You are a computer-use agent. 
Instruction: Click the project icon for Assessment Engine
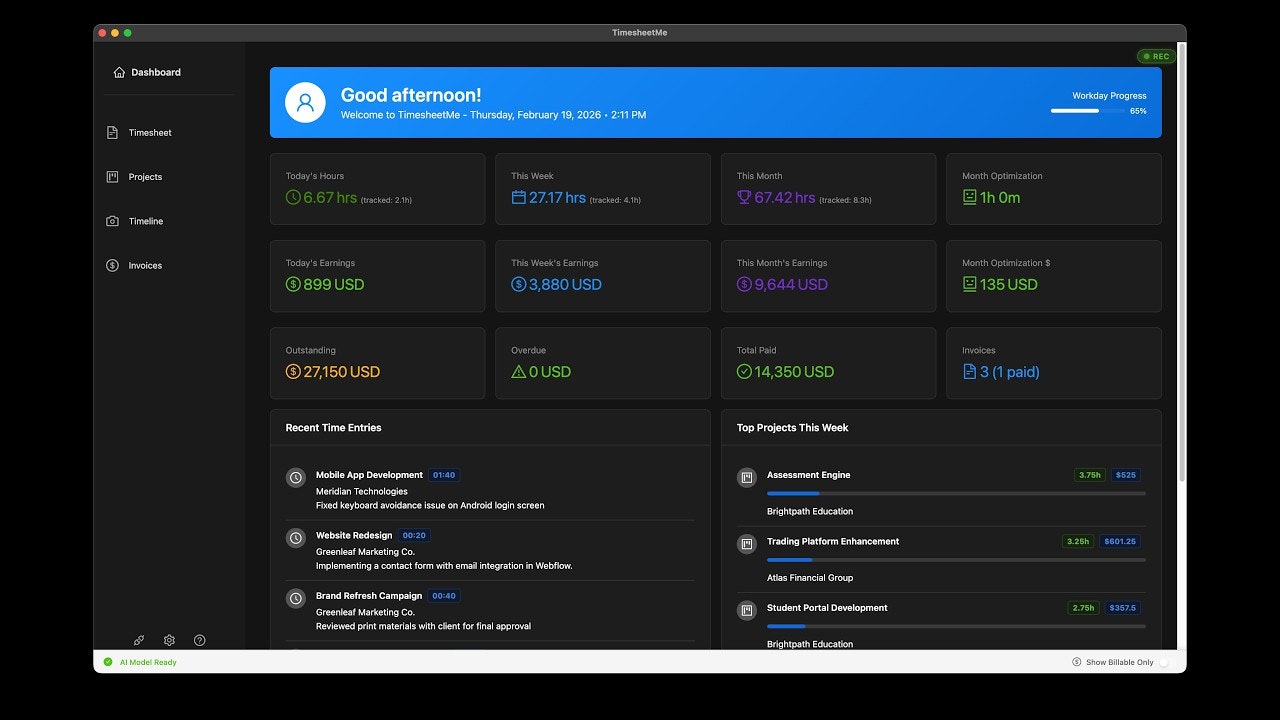747,478
